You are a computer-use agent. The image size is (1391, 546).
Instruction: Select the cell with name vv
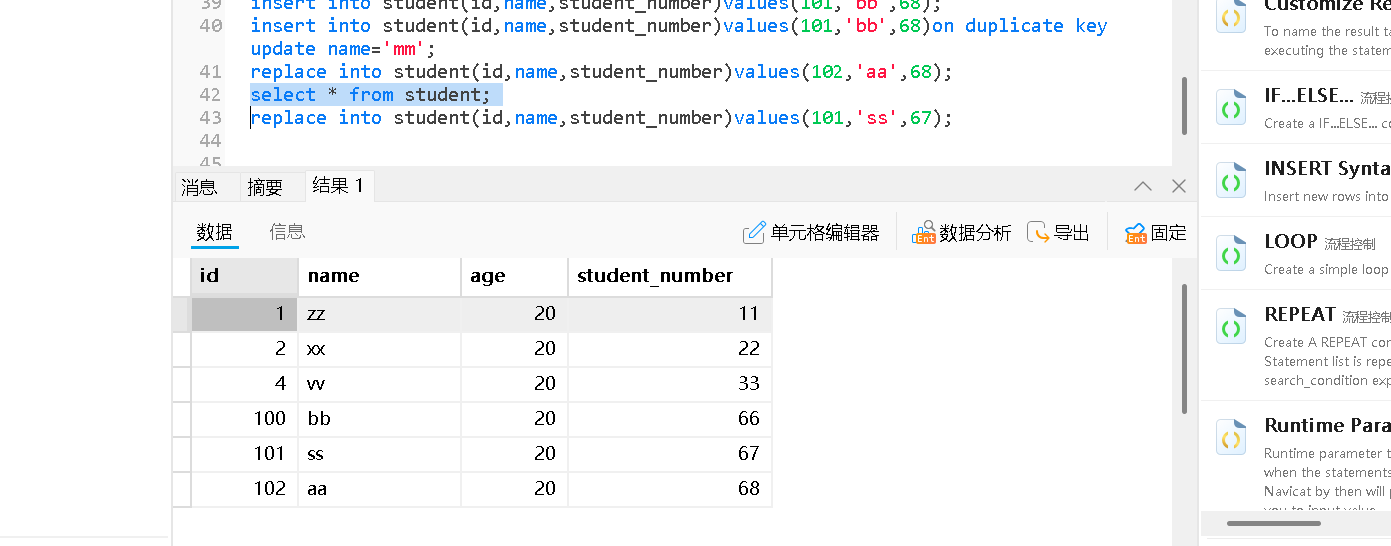(x=379, y=384)
